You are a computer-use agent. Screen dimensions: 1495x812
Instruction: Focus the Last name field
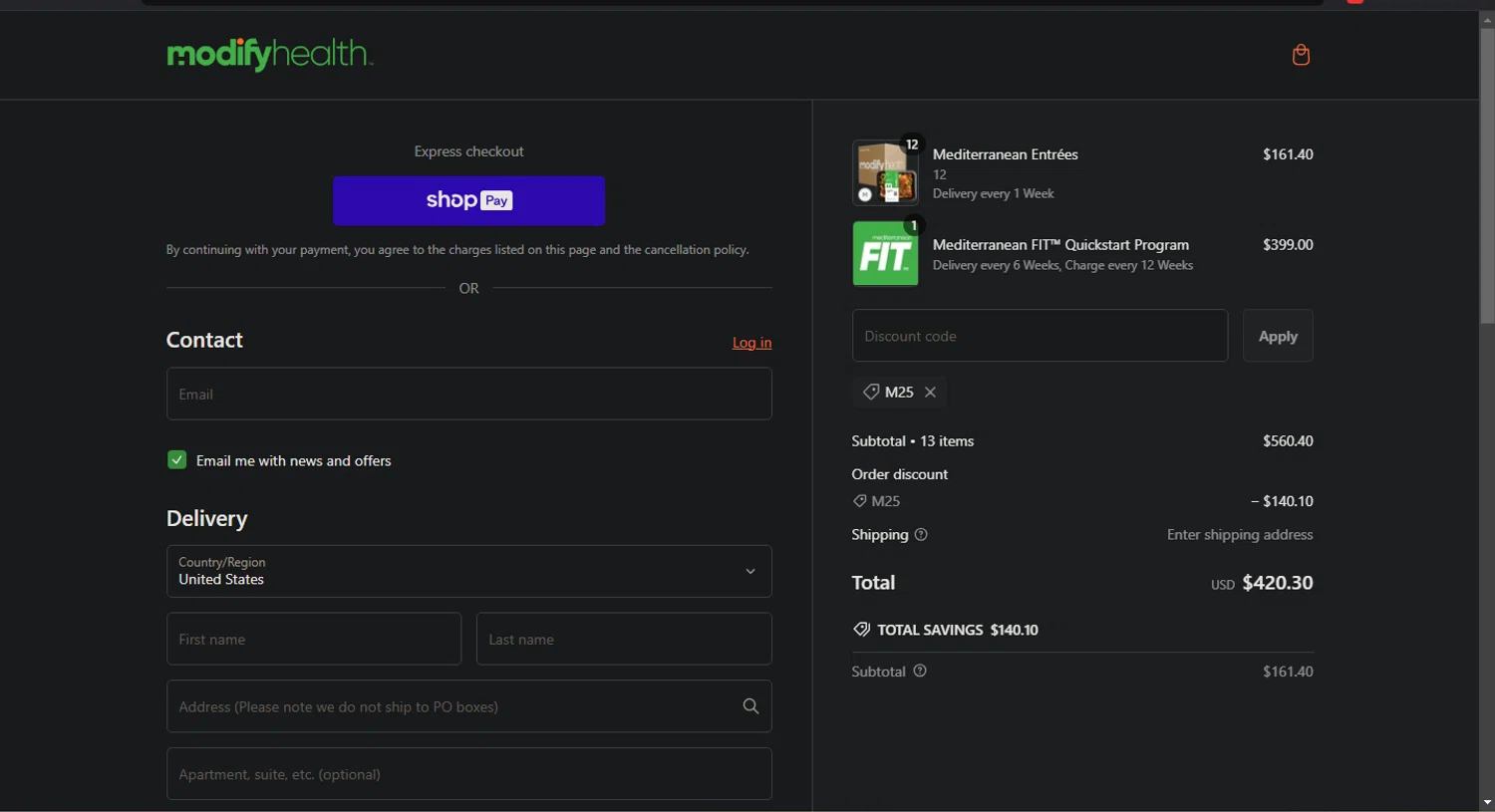pos(624,639)
